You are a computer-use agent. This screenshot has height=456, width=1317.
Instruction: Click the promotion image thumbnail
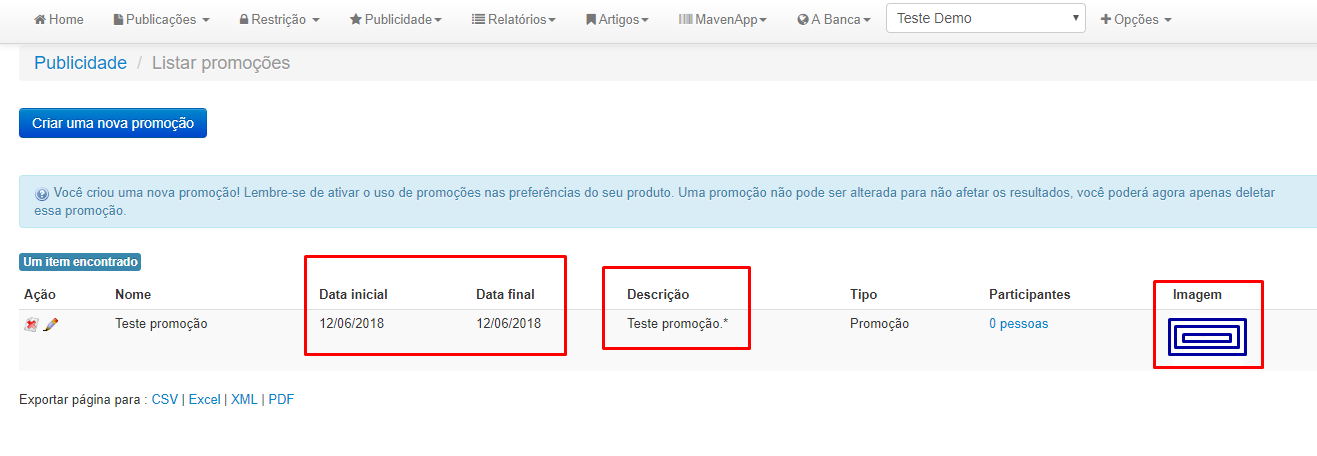pyautogui.click(x=1208, y=337)
